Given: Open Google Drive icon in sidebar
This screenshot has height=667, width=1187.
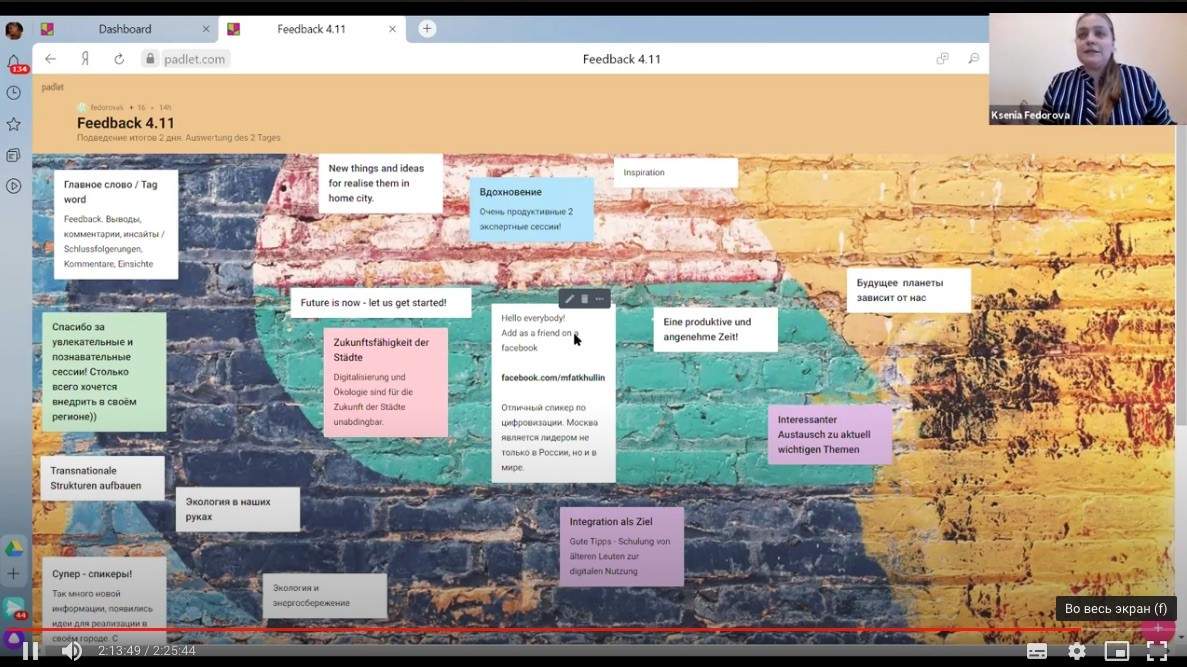Looking at the screenshot, I should (14, 548).
